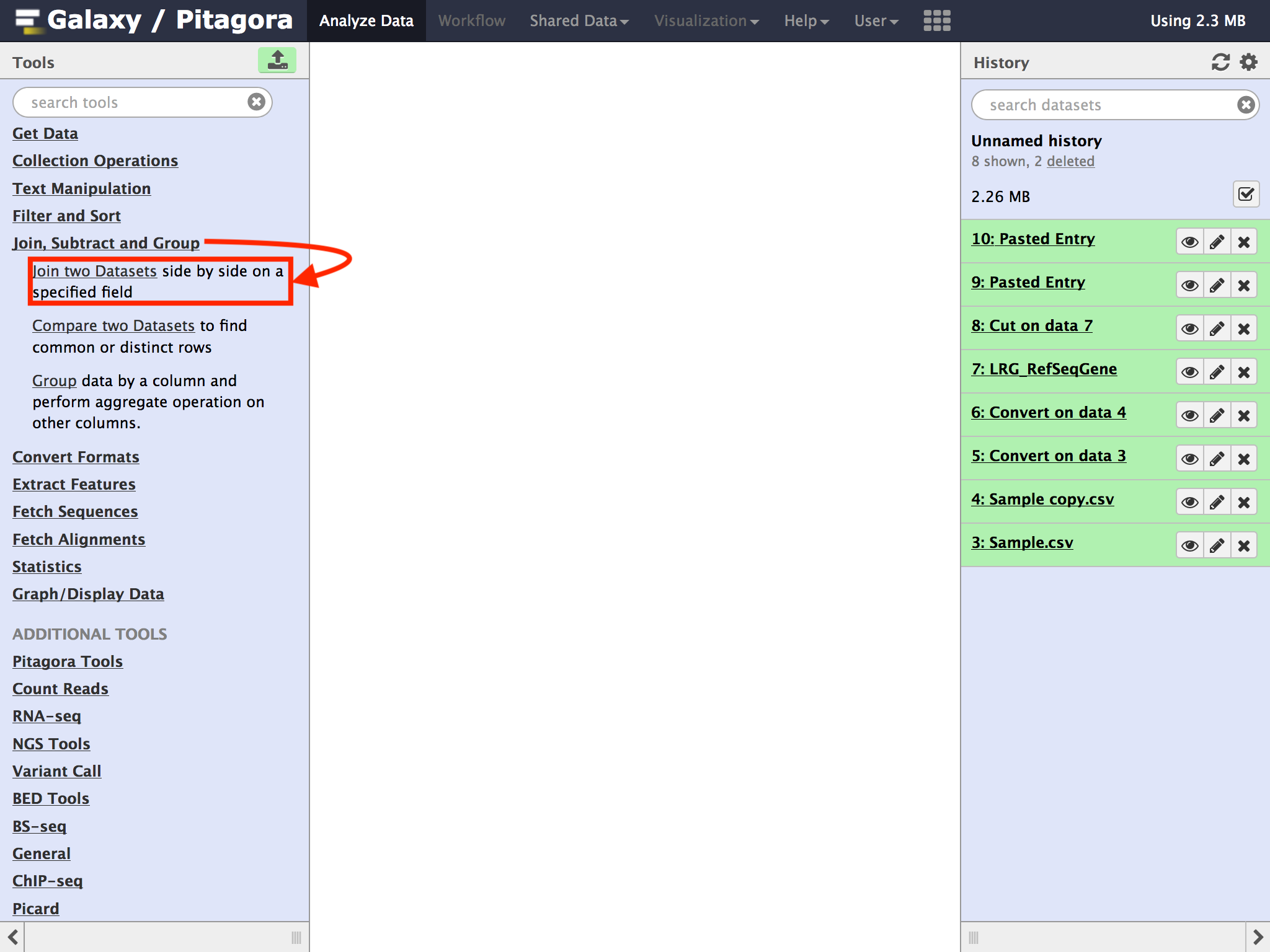View data of 9: Pasted Entry with the eye icon
Image resolution: width=1270 pixels, height=952 pixels.
coord(1189,285)
